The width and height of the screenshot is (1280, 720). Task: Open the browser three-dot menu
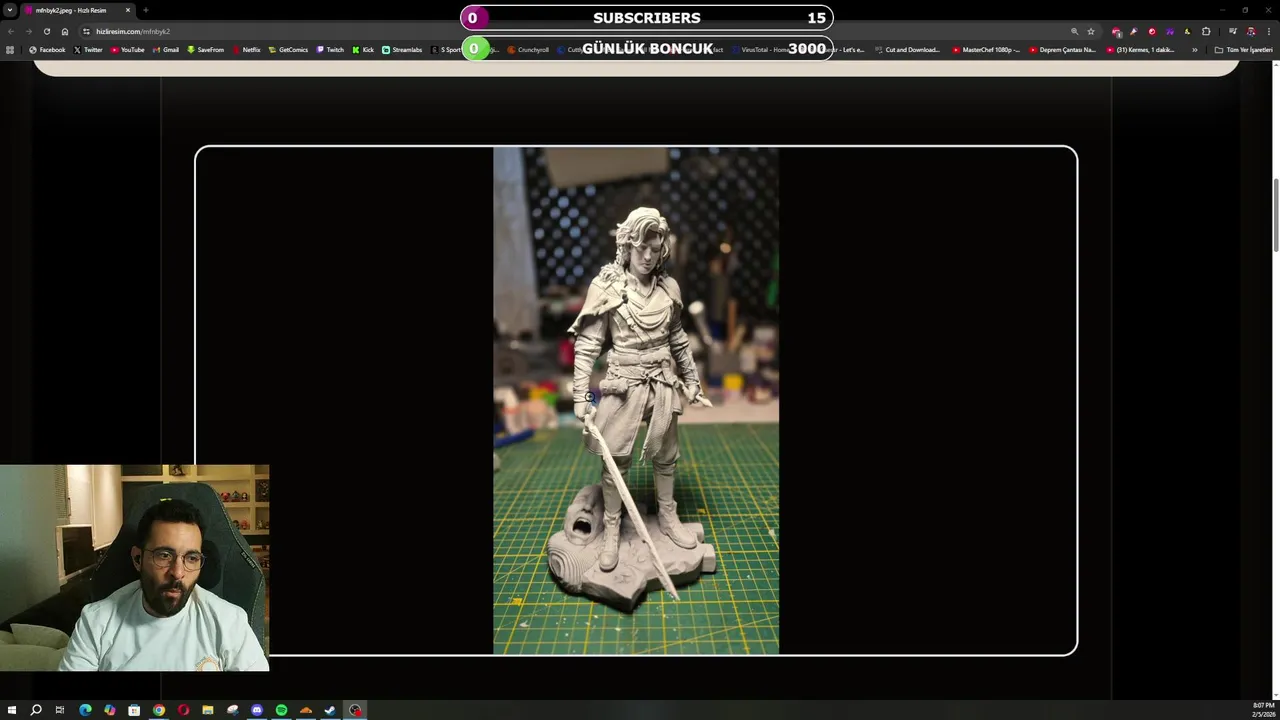tap(1268, 31)
